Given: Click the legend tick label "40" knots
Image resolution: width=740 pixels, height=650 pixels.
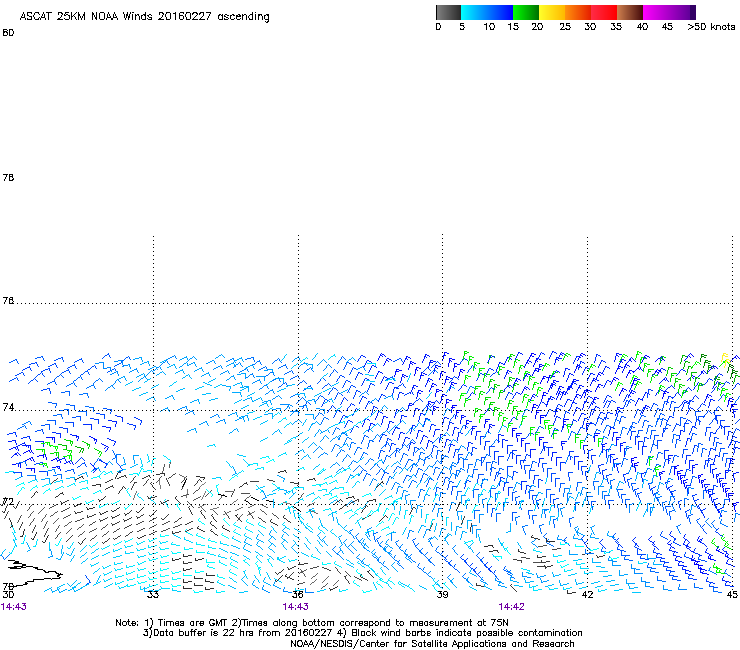Looking at the screenshot, I should [x=642, y=27].
